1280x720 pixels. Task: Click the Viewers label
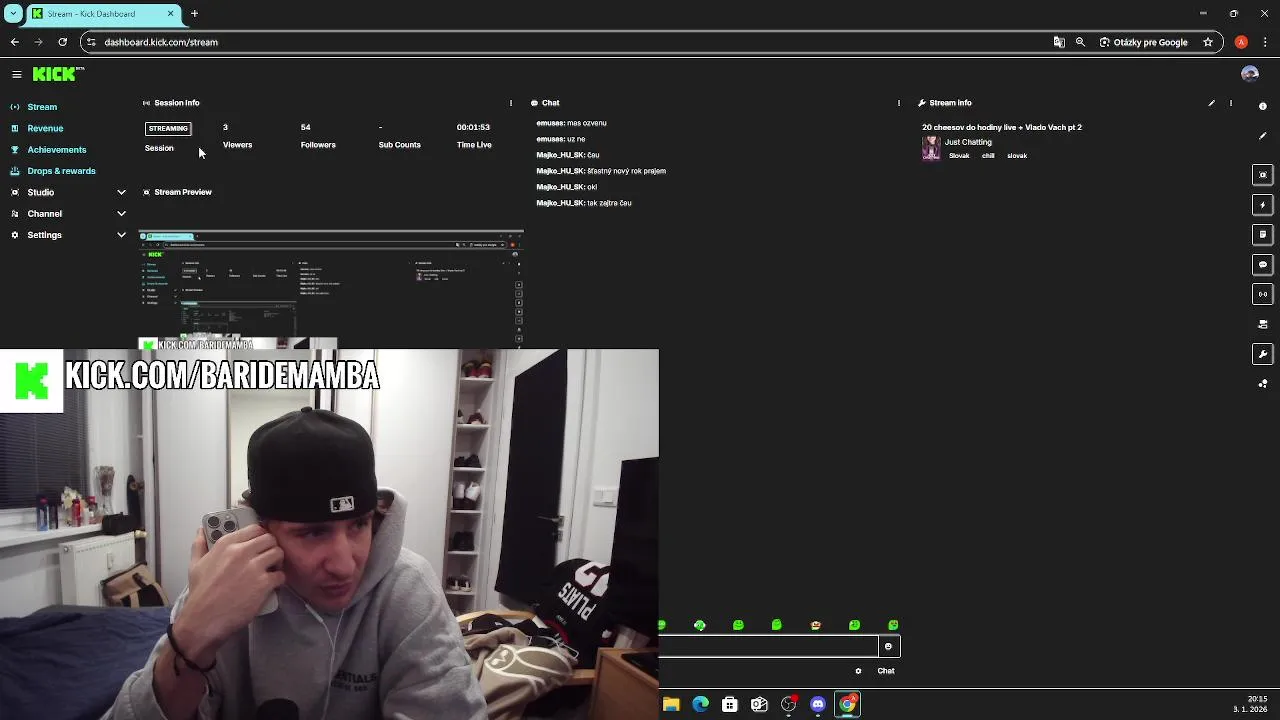(x=237, y=145)
